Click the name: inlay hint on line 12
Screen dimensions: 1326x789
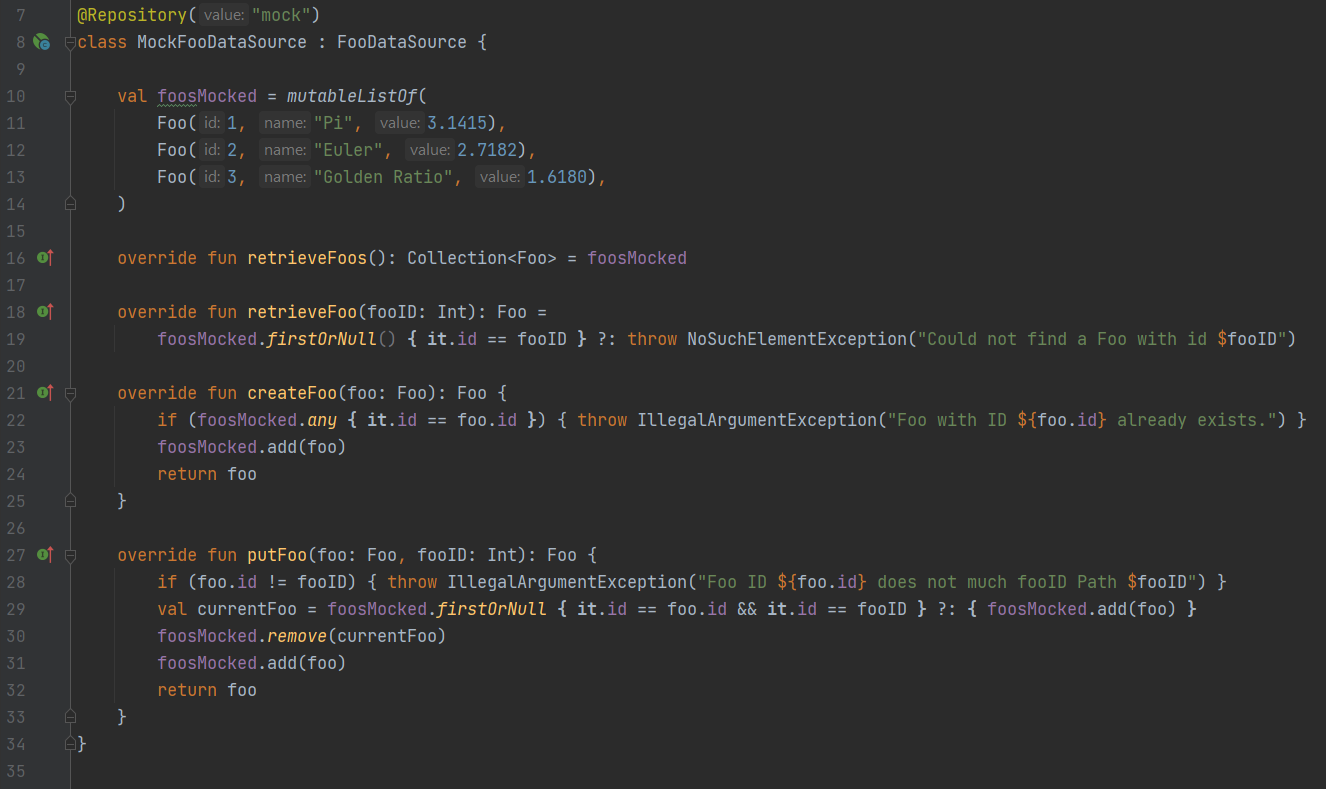pos(285,150)
